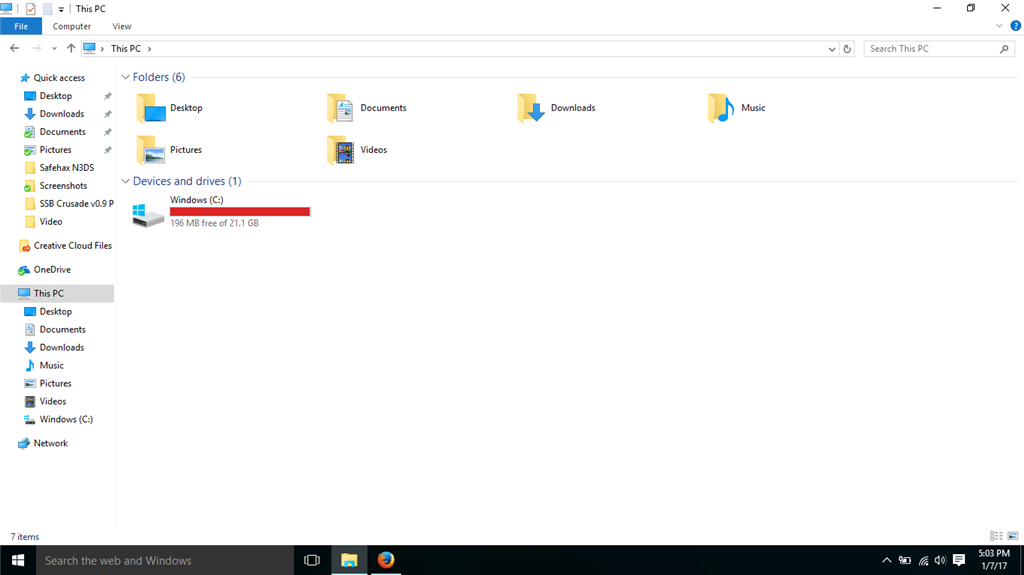Click the File Explorer taskbar icon
This screenshot has width=1024, height=575.
pos(349,561)
